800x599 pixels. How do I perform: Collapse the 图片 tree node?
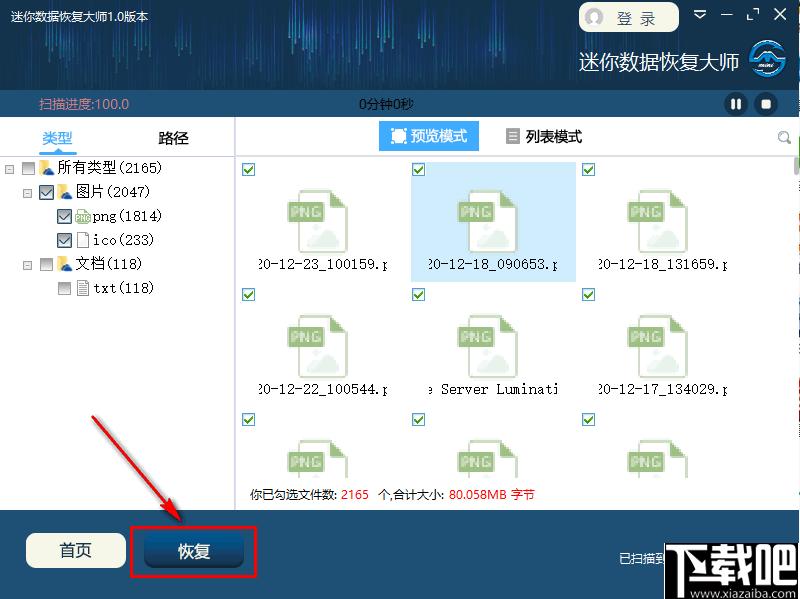28,193
